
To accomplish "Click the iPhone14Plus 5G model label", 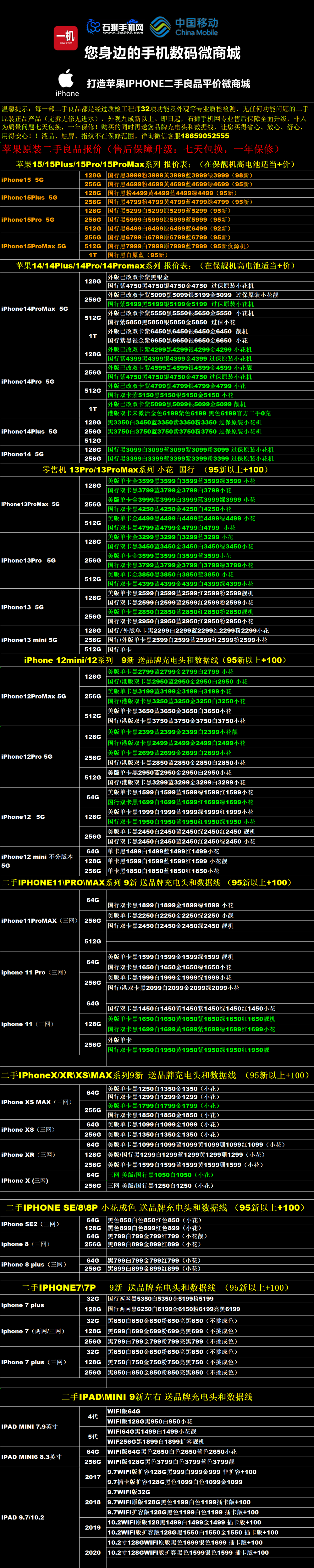I will [29, 432].
